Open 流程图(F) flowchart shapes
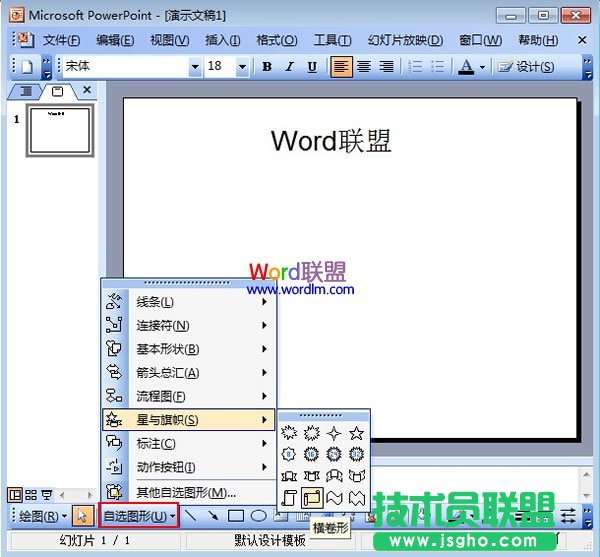 pos(189,396)
